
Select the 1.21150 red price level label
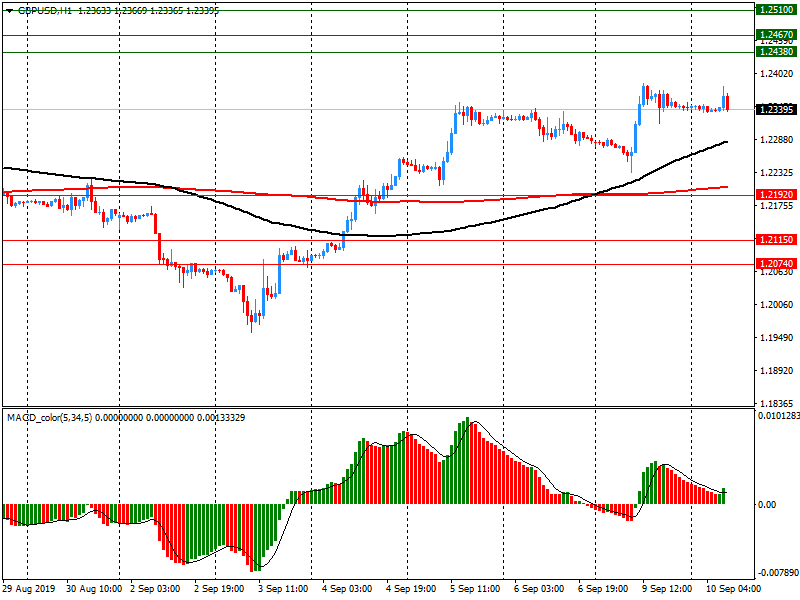(776, 239)
